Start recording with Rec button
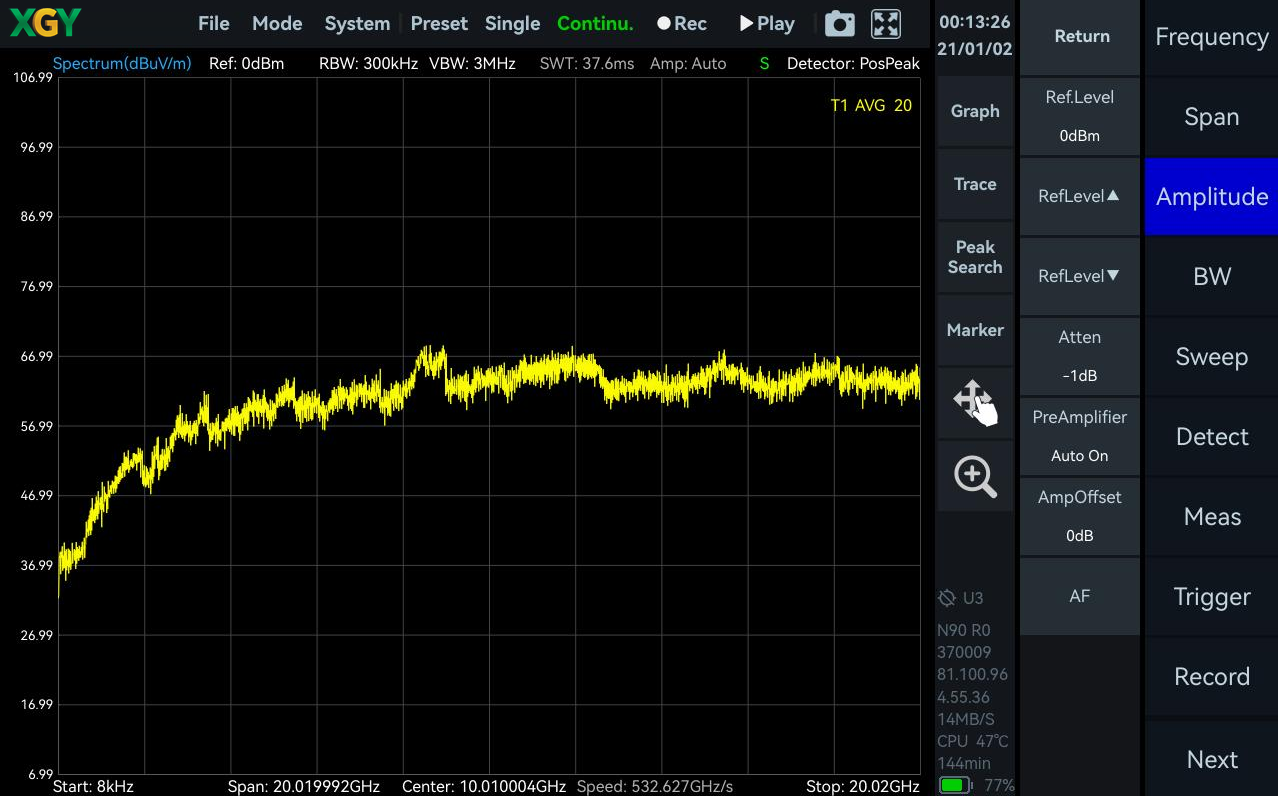This screenshot has width=1278, height=796. click(x=682, y=24)
